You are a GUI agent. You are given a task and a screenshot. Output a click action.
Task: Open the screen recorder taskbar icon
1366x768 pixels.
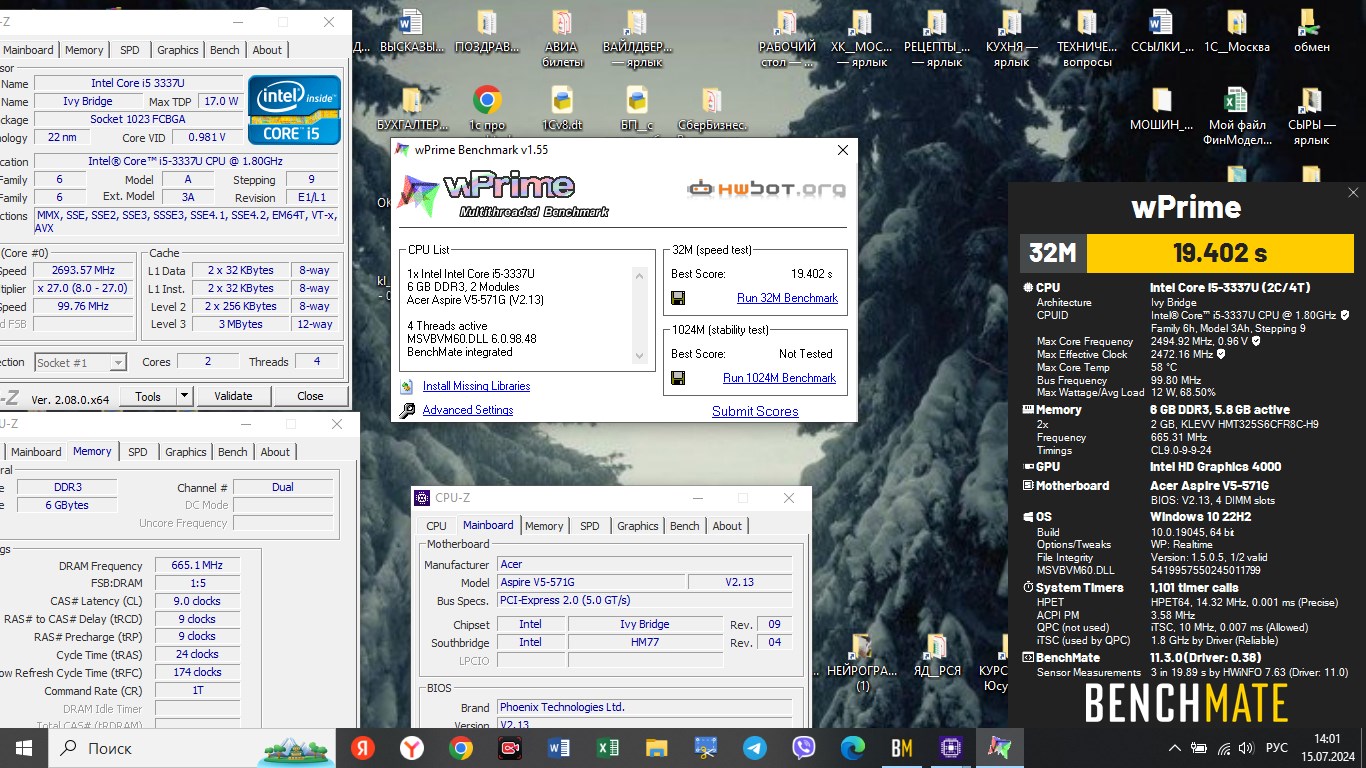509,747
